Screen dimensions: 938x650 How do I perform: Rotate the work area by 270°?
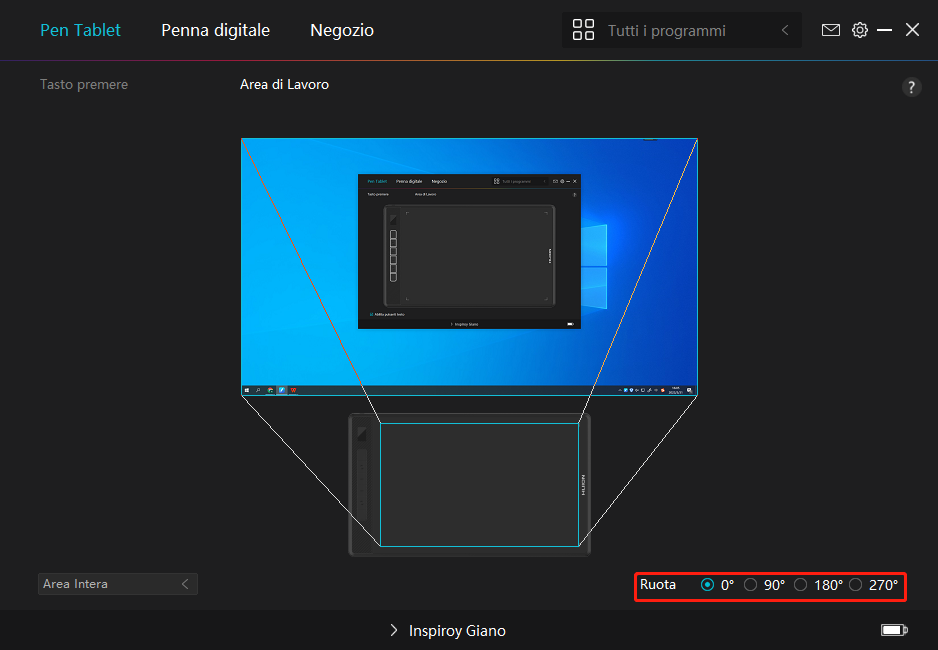coord(856,585)
